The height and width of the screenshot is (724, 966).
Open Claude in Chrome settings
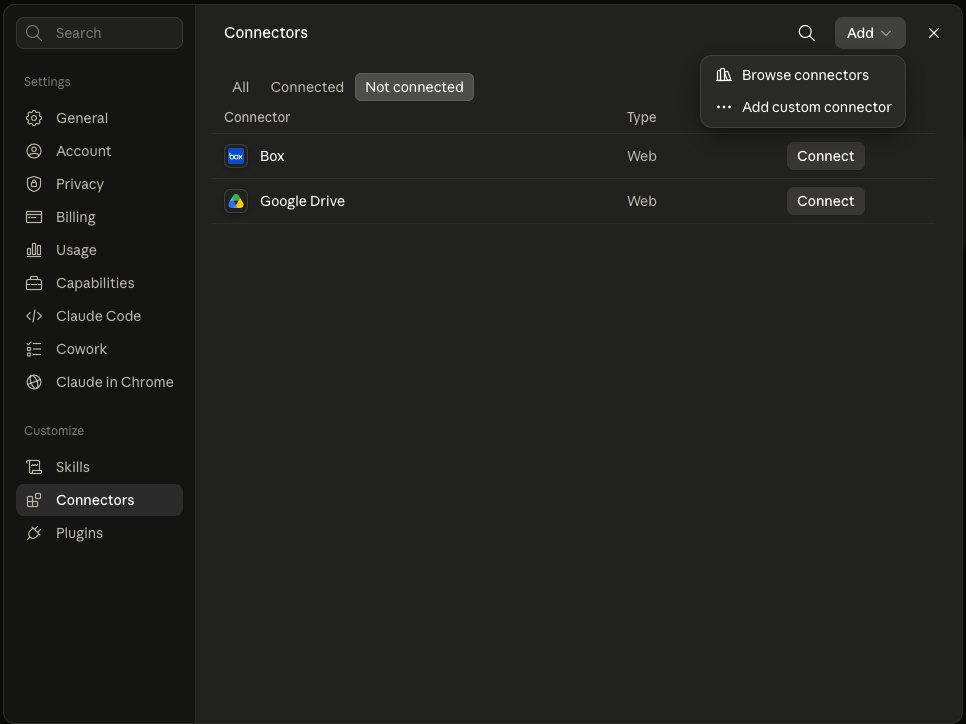pos(99,382)
